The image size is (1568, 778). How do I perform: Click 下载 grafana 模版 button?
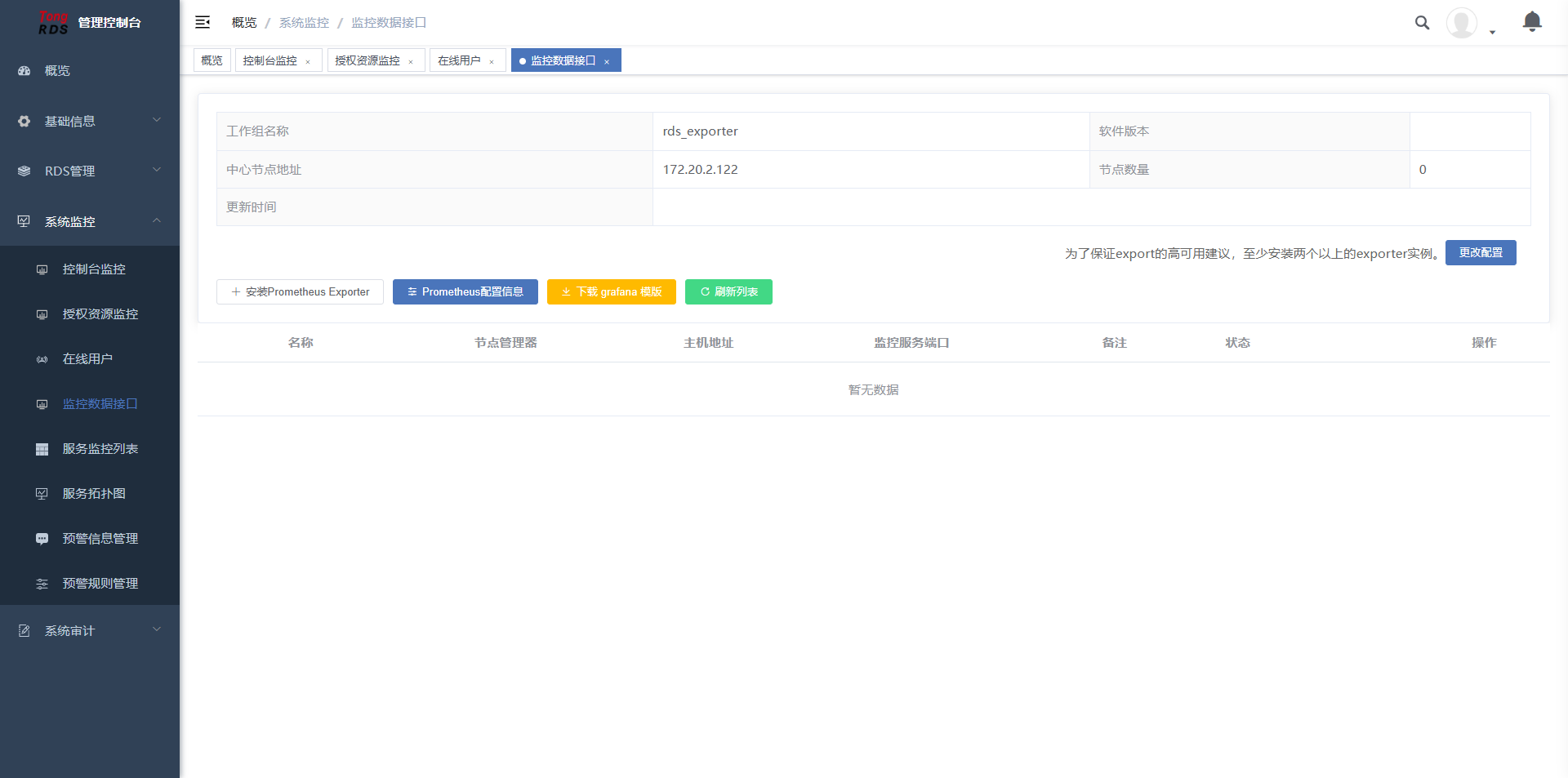click(x=612, y=292)
